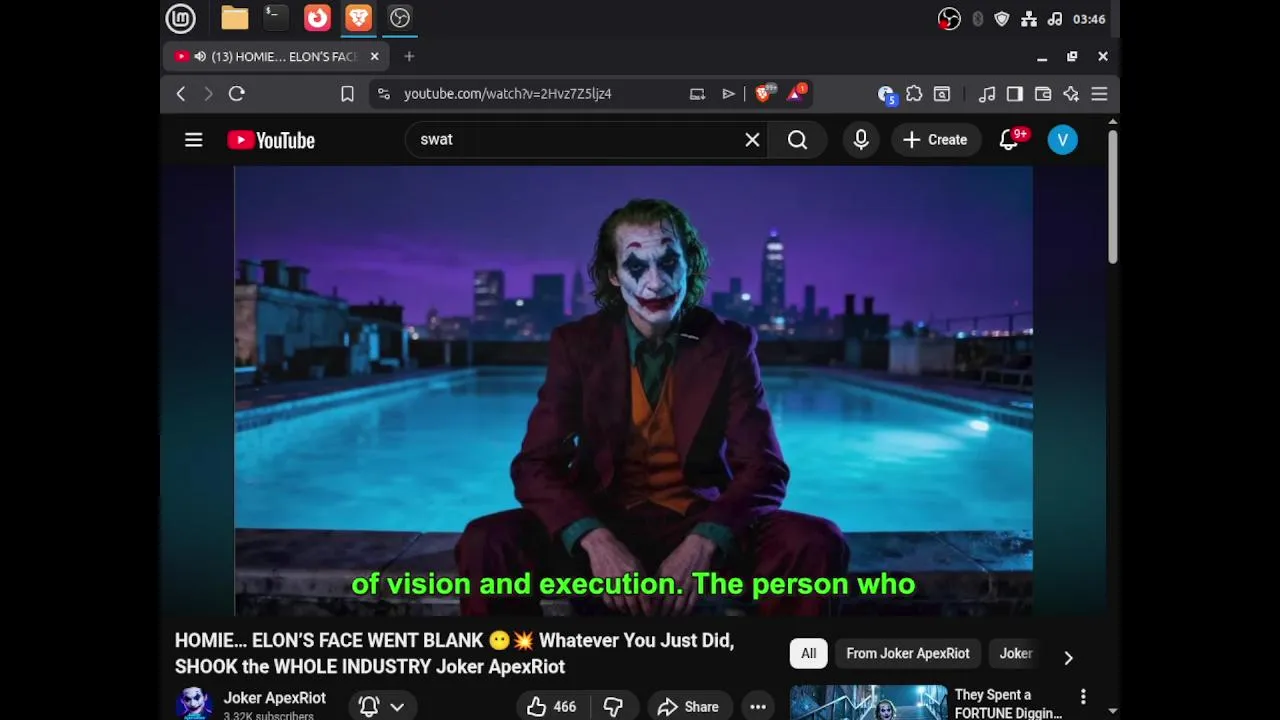Select the partially visible 'Joker' chip
The height and width of the screenshot is (720, 1280).
click(x=1016, y=653)
